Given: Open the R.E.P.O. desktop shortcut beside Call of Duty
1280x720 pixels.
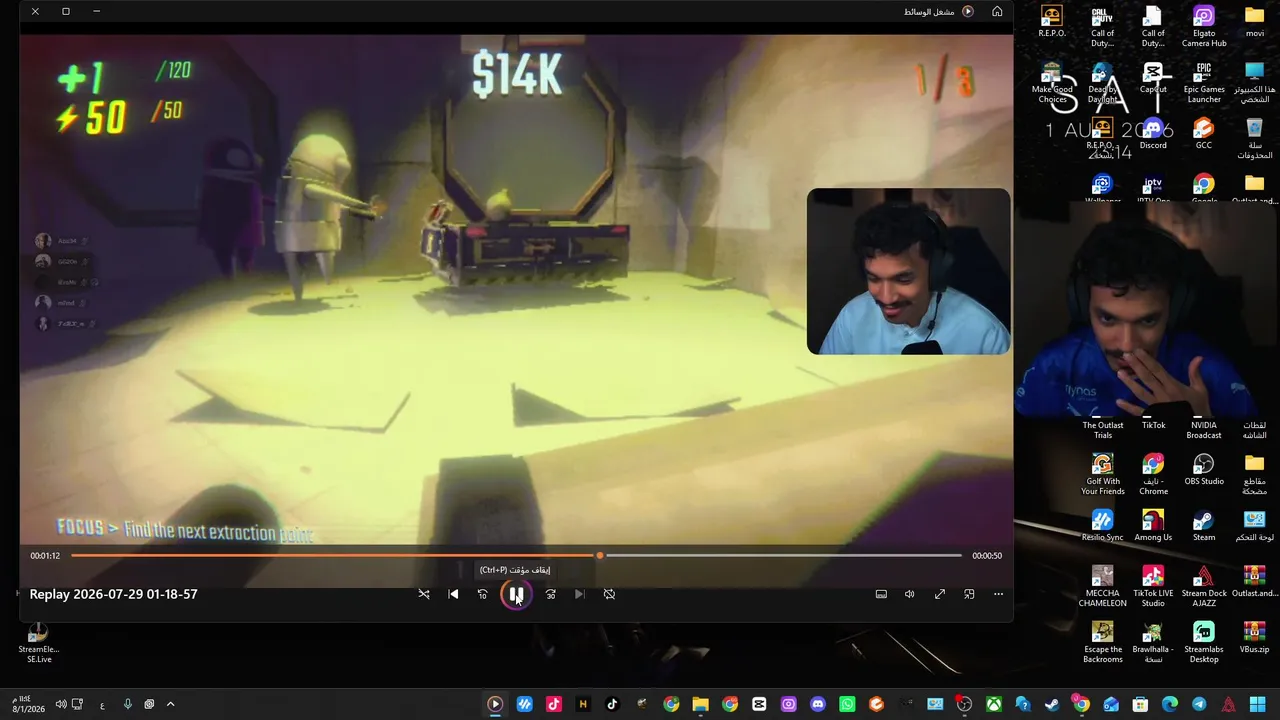Looking at the screenshot, I should 1052,22.
